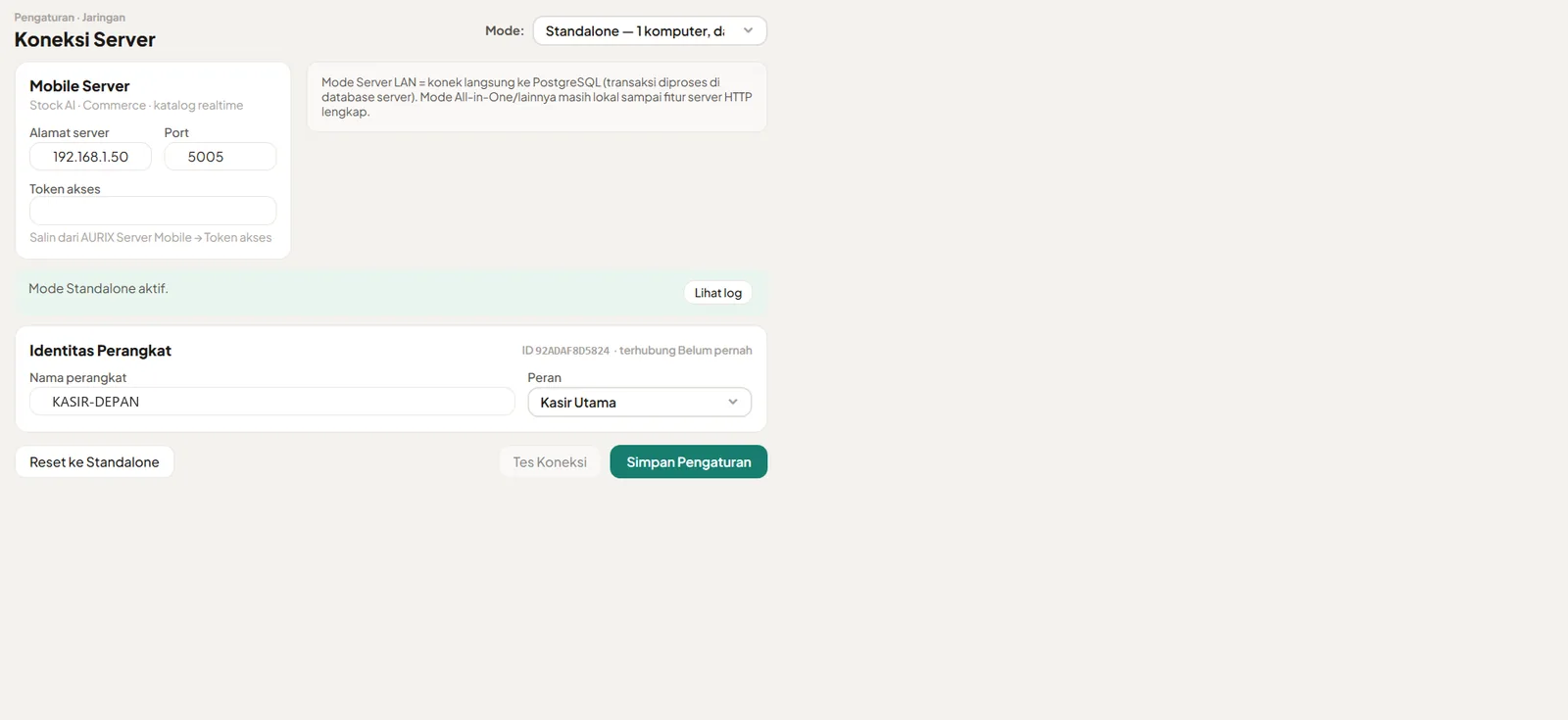Open the Mode dropdown showing Standalone
Image resolution: width=1568 pixels, height=720 pixels.
pyautogui.click(x=650, y=31)
